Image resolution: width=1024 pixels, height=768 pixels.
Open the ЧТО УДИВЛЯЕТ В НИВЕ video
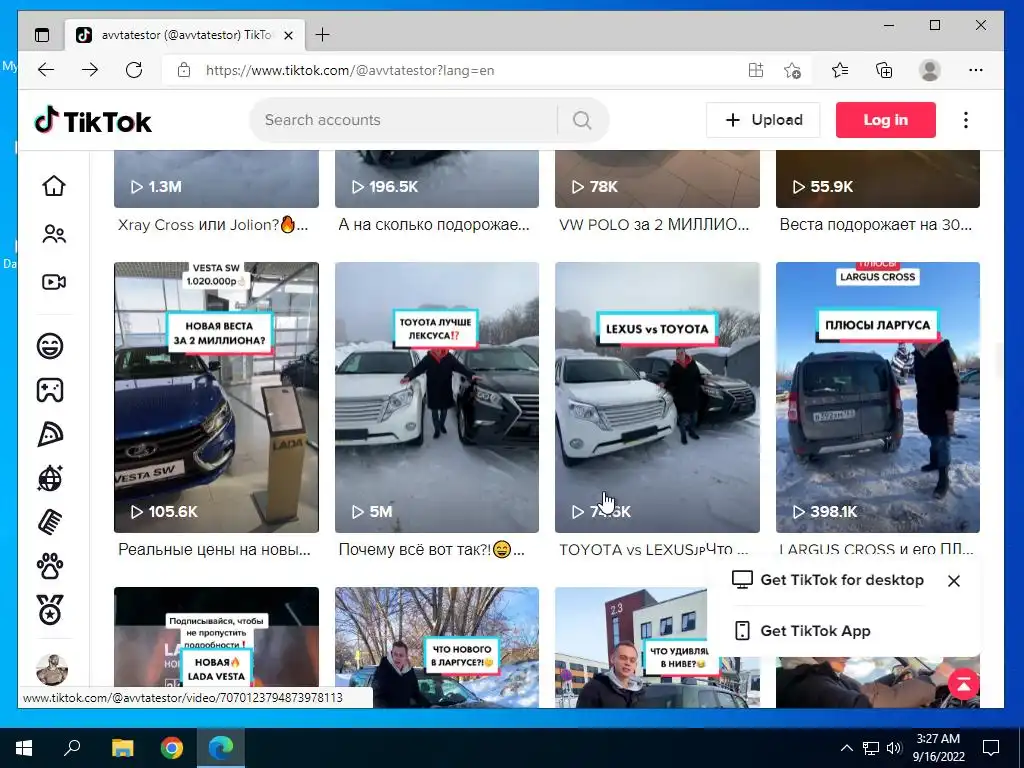click(630, 647)
